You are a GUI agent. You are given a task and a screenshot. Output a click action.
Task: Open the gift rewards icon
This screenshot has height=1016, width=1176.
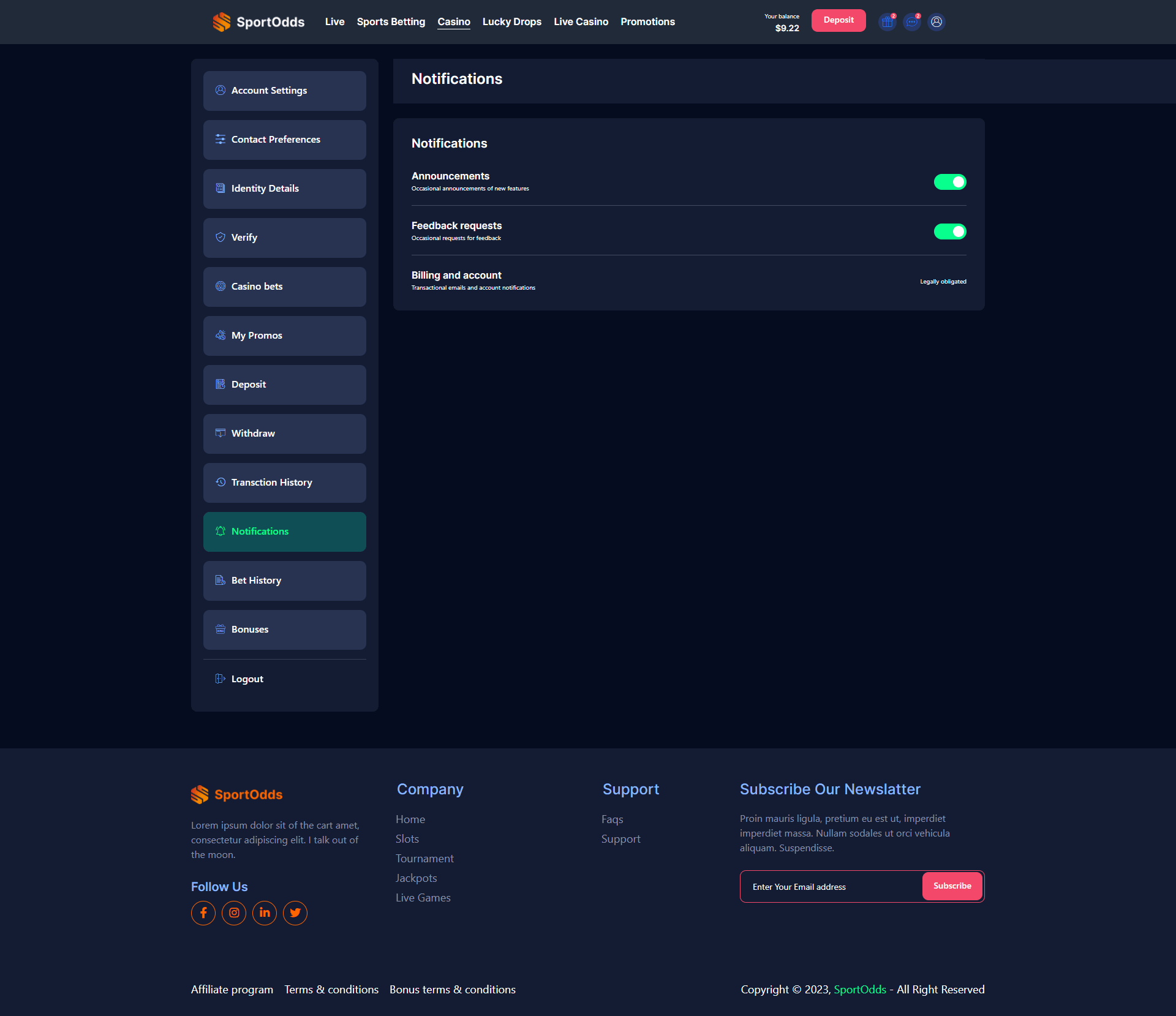pyautogui.click(x=887, y=22)
